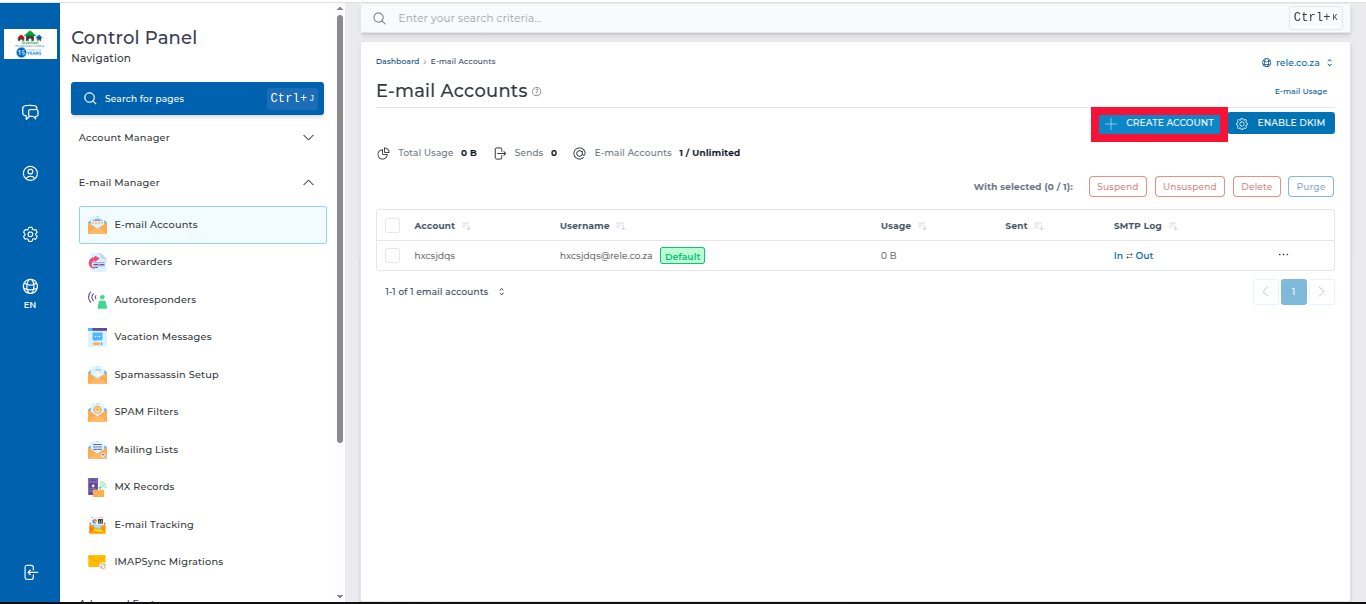Image resolution: width=1366 pixels, height=604 pixels.
Task: Toggle the select-all checkbox in table header
Action: (x=392, y=226)
